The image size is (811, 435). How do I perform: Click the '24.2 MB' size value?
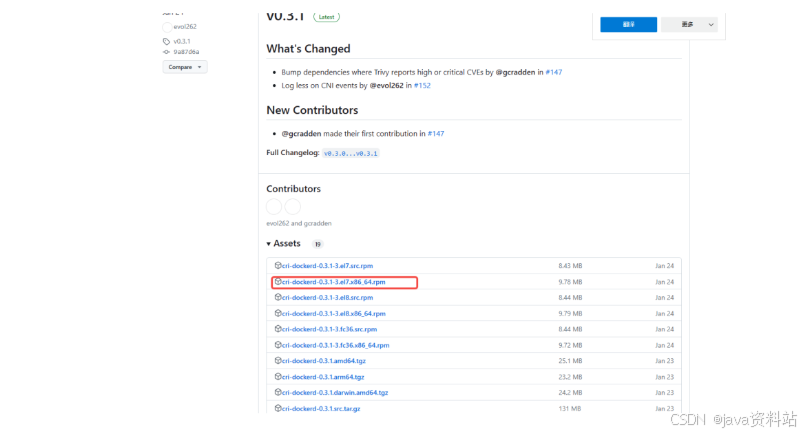pyautogui.click(x=570, y=393)
